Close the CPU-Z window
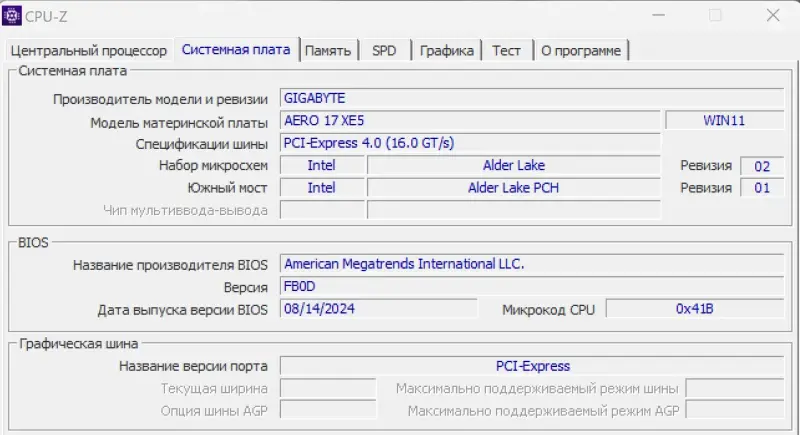This screenshot has width=800, height=435. tap(773, 15)
